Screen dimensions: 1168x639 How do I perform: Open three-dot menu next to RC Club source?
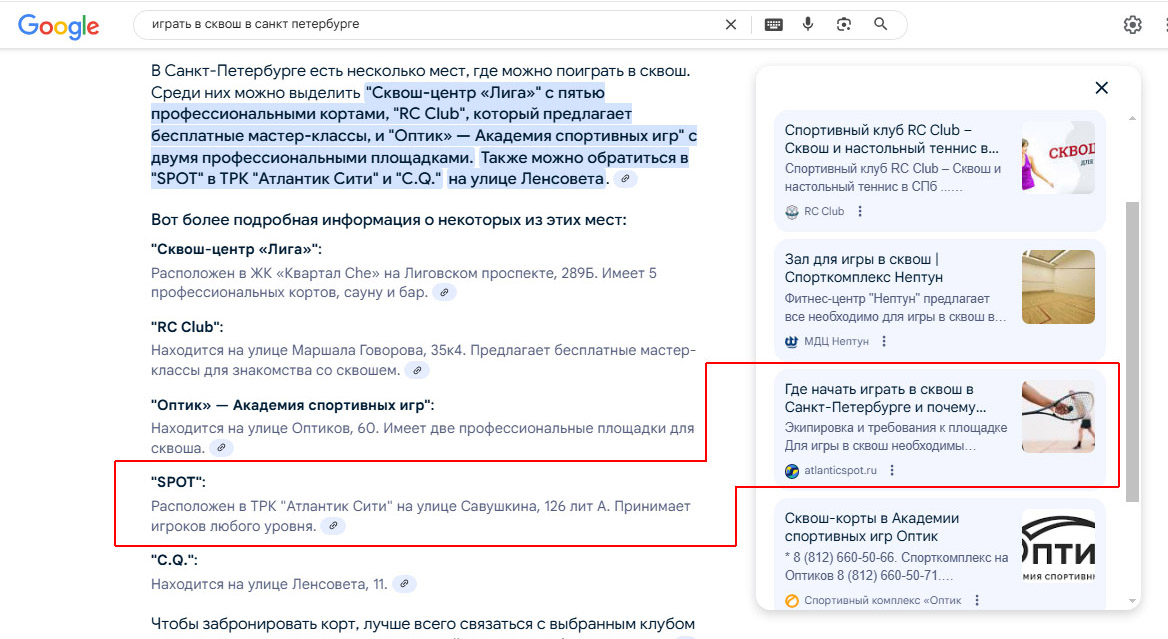coord(860,212)
